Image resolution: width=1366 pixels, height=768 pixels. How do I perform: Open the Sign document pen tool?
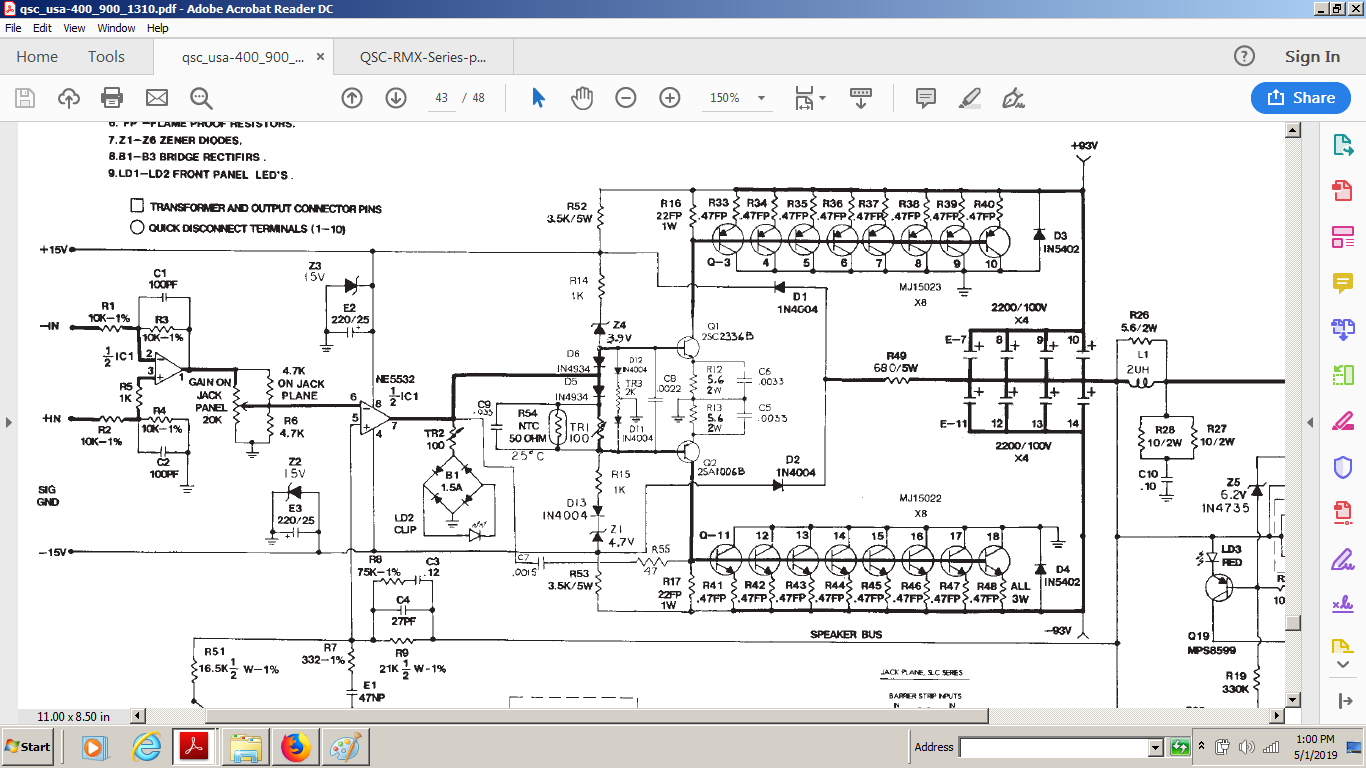[1013, 98]
